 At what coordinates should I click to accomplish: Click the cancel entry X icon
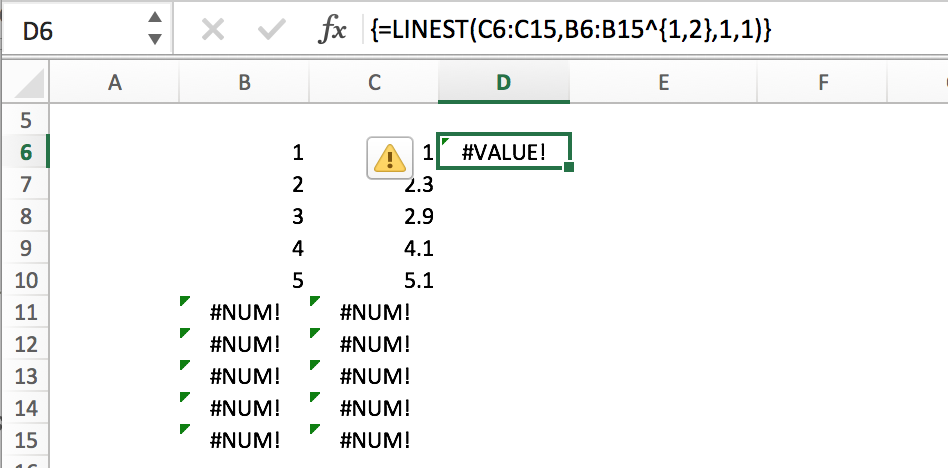pyautogui.click(x=212, y=30)
